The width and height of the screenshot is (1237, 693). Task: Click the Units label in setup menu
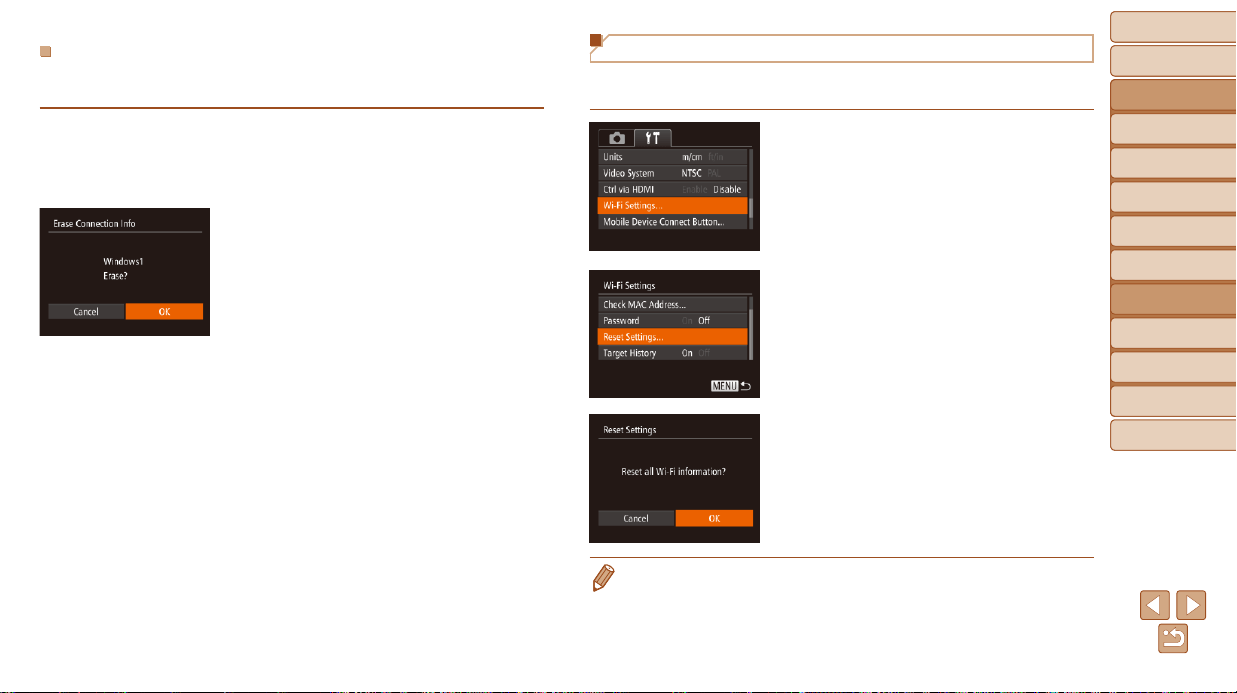(613, 157)
